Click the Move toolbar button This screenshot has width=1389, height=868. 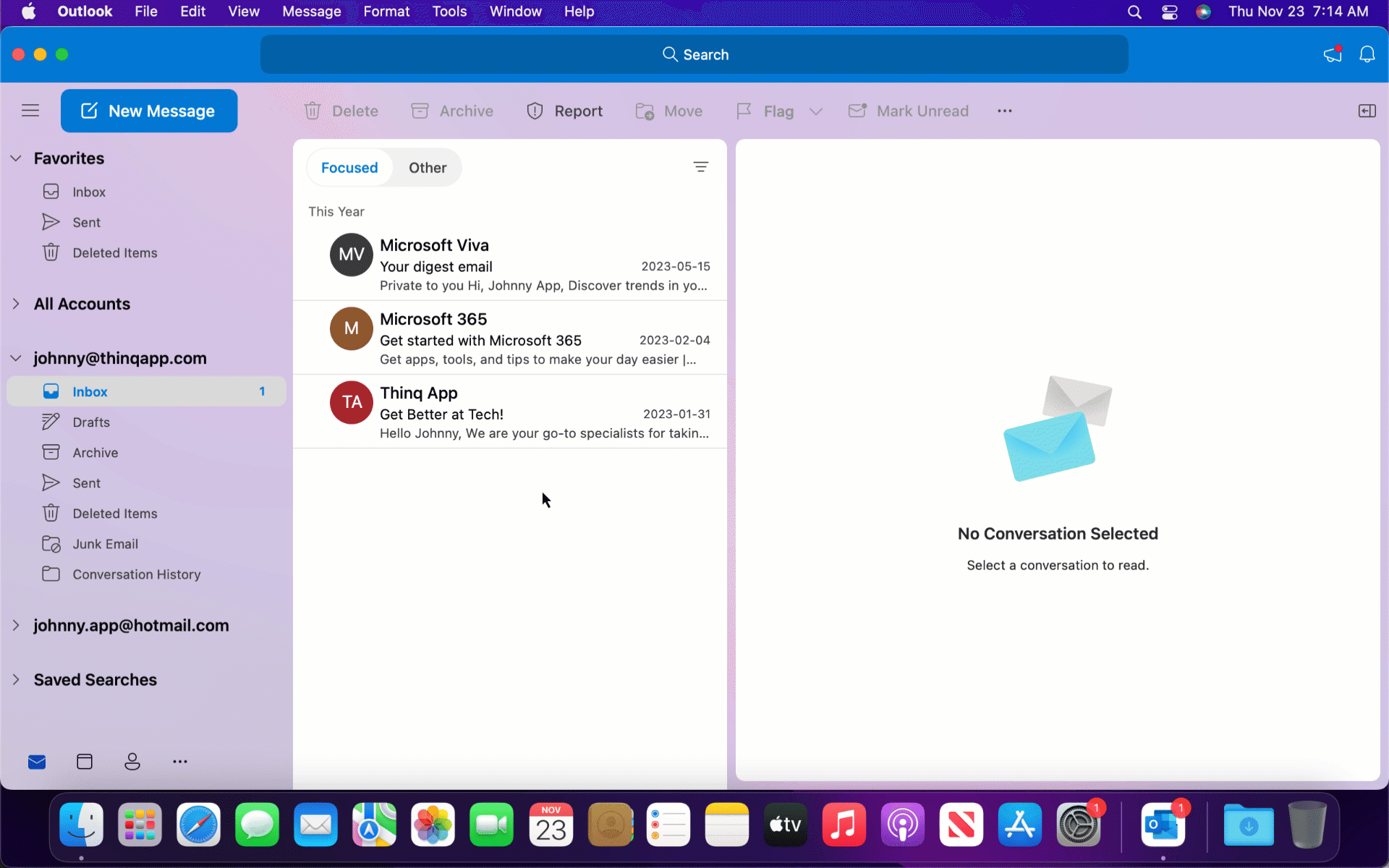click(x=668, y=111)
